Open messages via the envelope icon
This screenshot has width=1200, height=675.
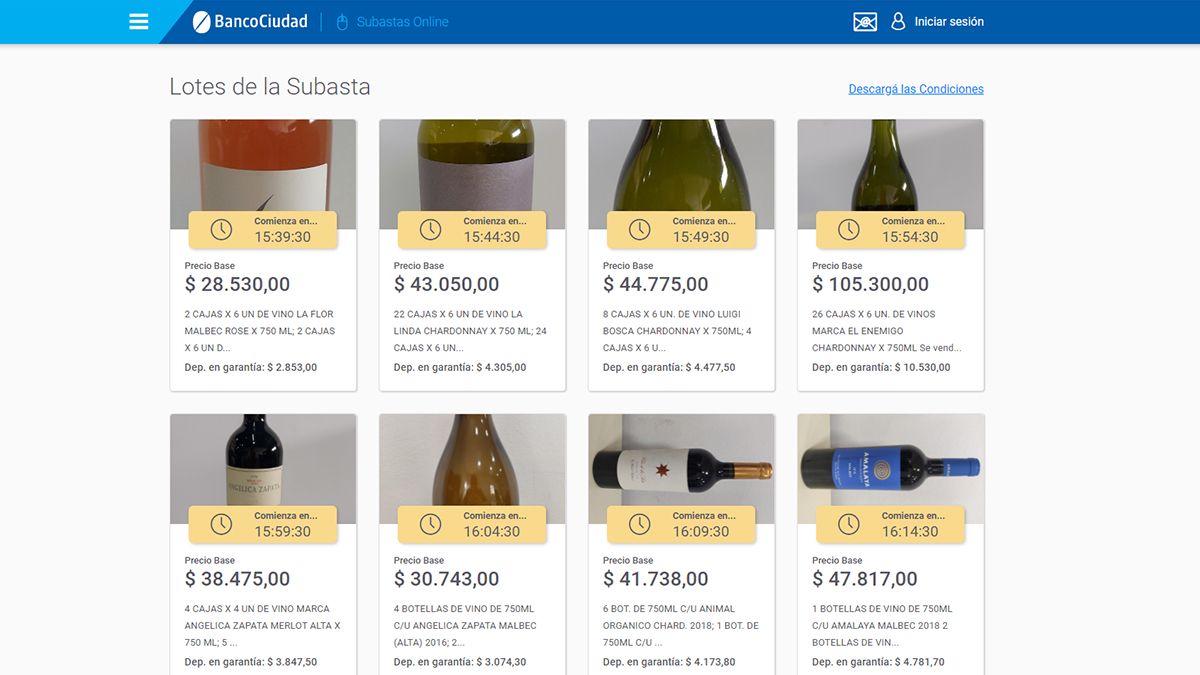point(864,20)
